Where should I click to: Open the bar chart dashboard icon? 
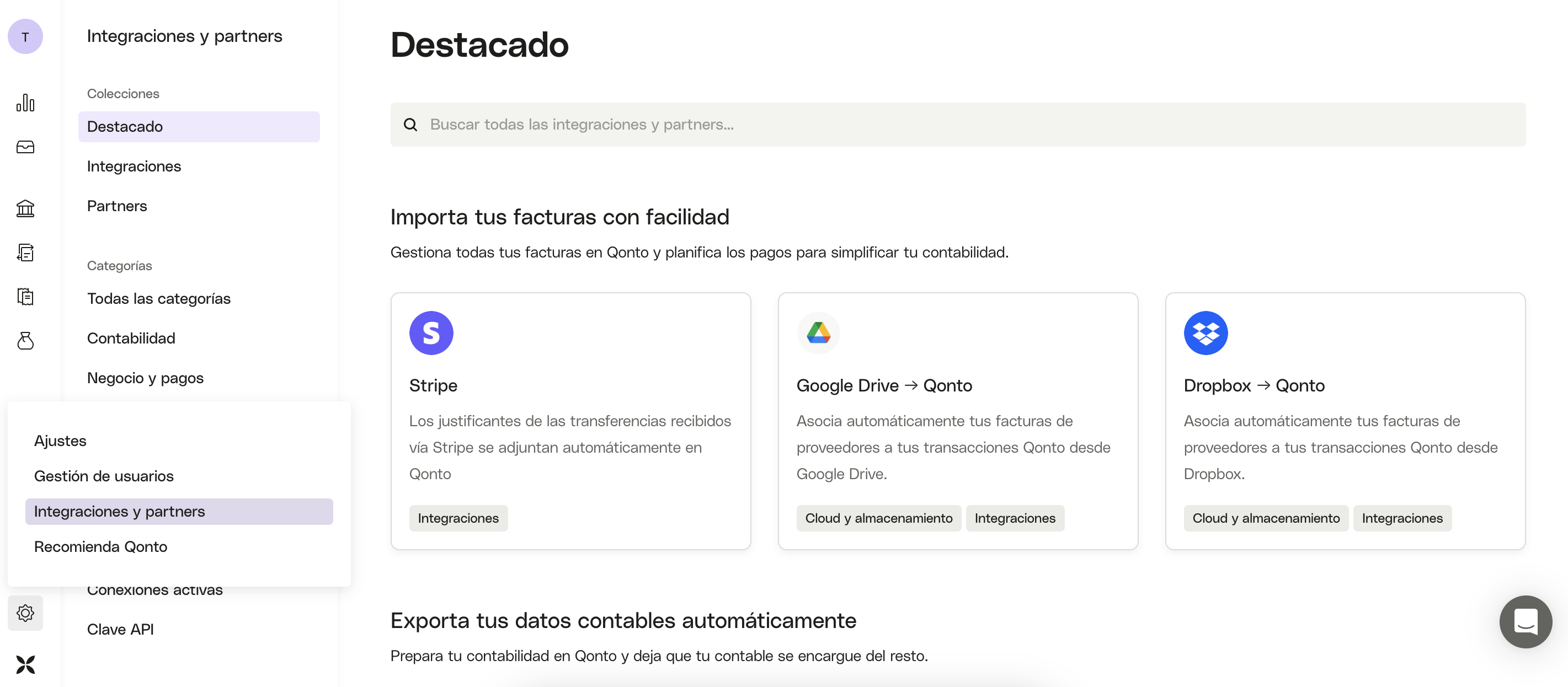pos(25,103)
